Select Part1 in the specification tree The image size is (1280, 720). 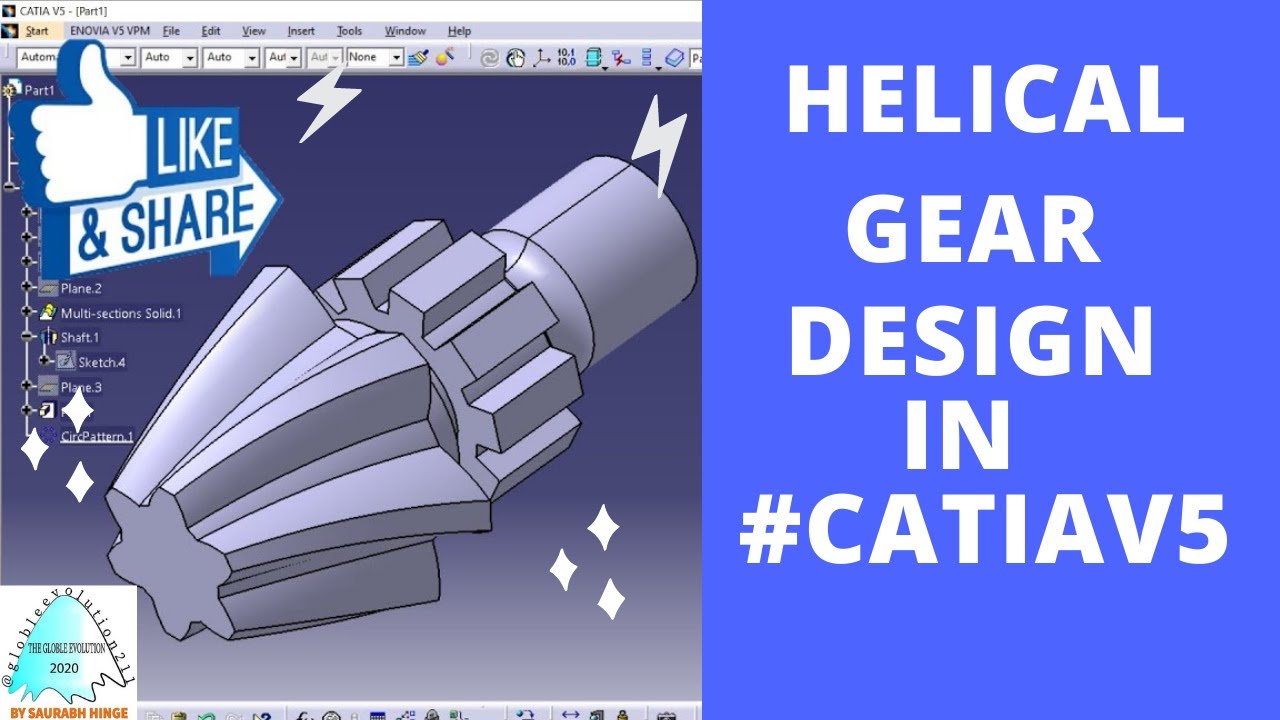point(39,90)
